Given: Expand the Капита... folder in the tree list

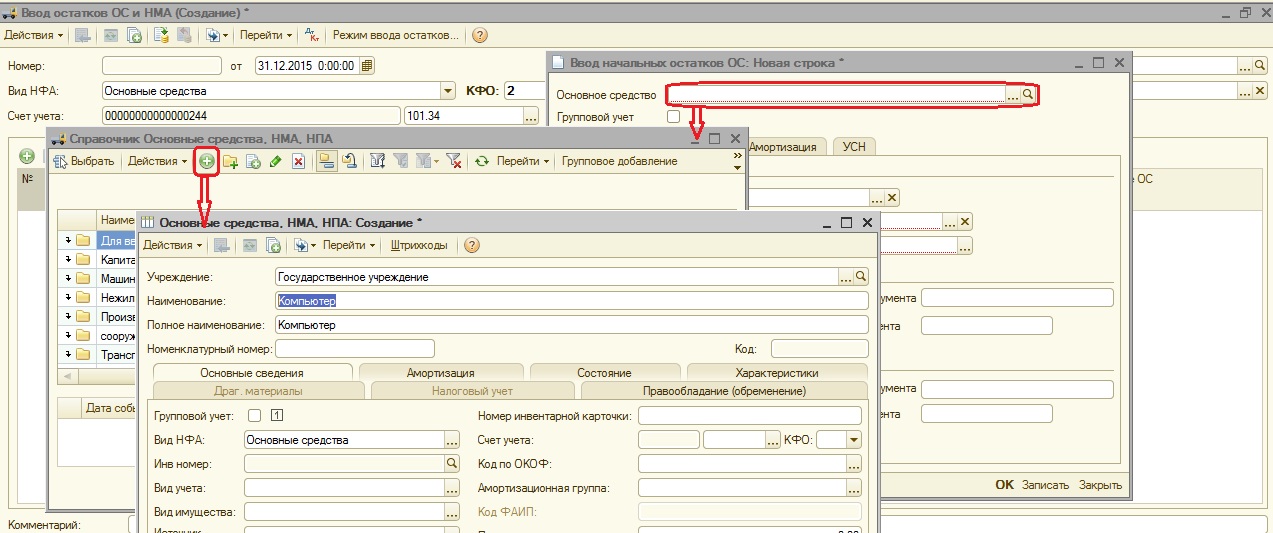Looking at the screenshot, I should 70,260.
